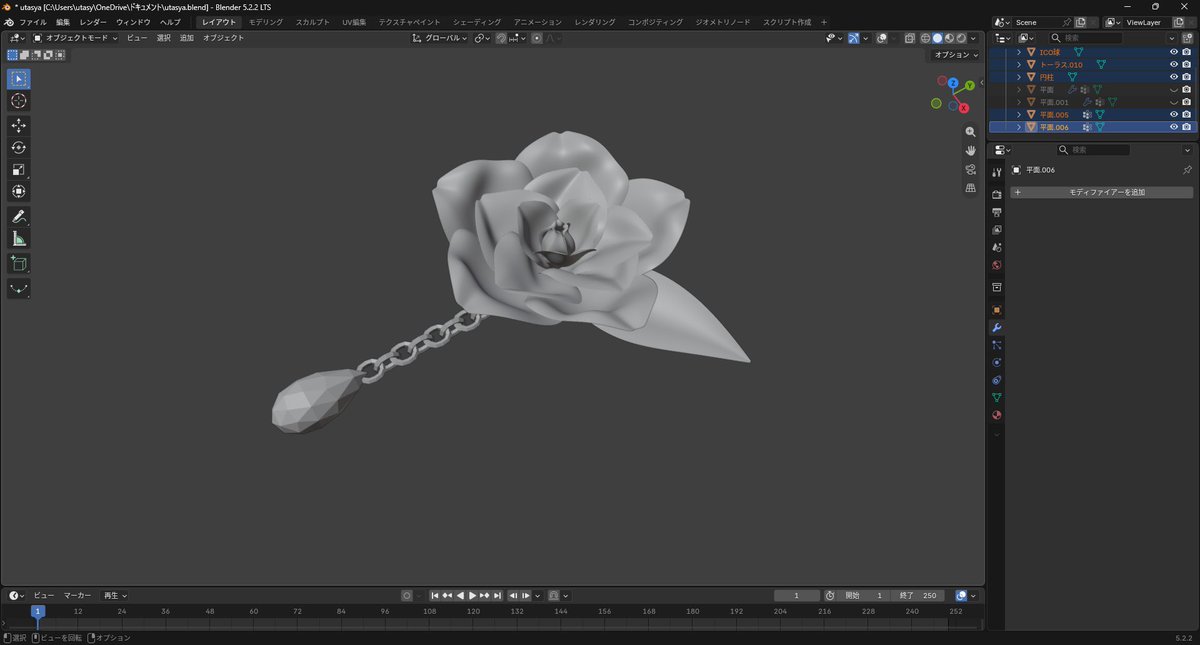The height and width of the screenshot is (645, 1200).
Task: Switch to the シェーディング workspace tab
Action: (477, 21)
